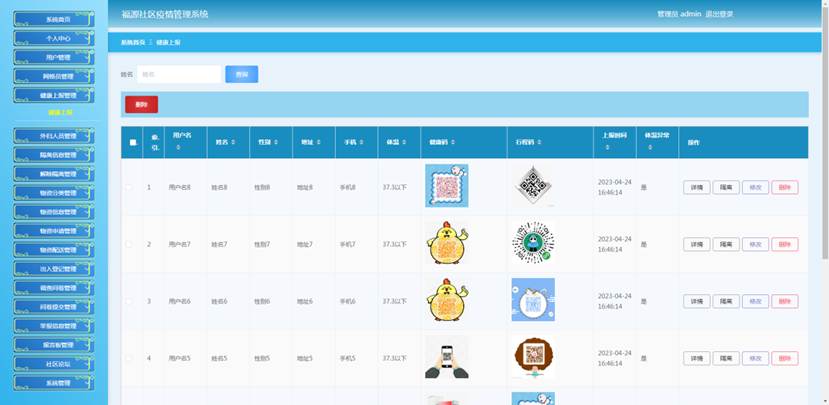This screenshot has width=829, height=405.
Task: Expand 外归人员管理 sidebar menu
Action: pos(54,136)
